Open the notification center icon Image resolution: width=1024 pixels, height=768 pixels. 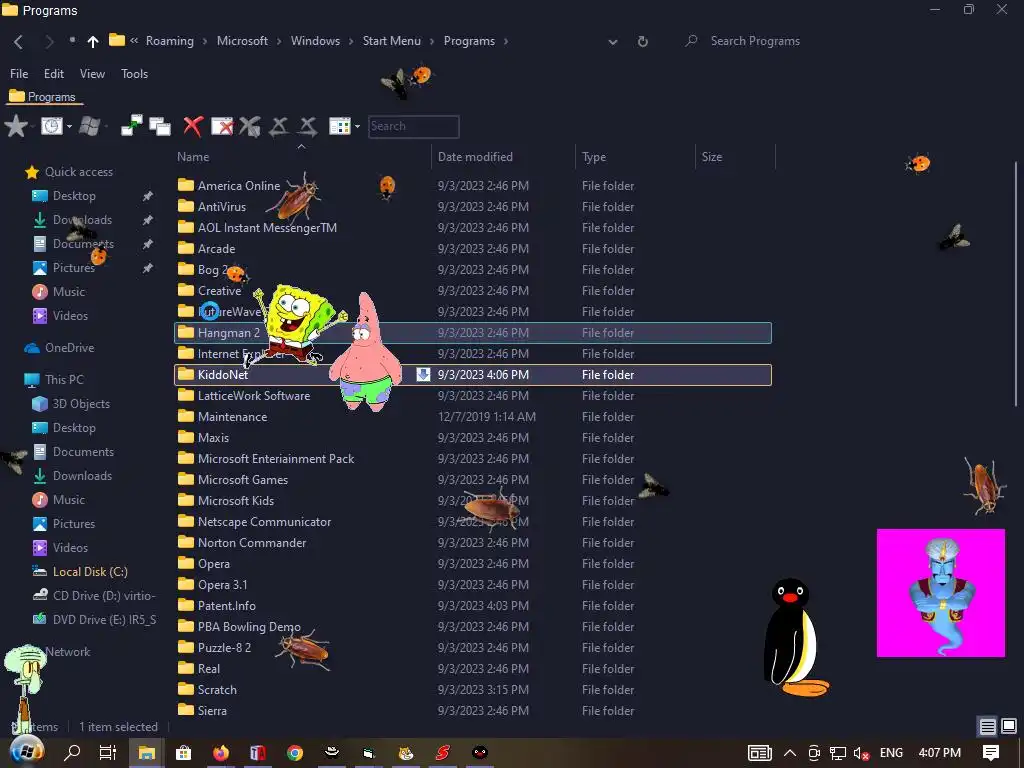[x=991, y=752]
